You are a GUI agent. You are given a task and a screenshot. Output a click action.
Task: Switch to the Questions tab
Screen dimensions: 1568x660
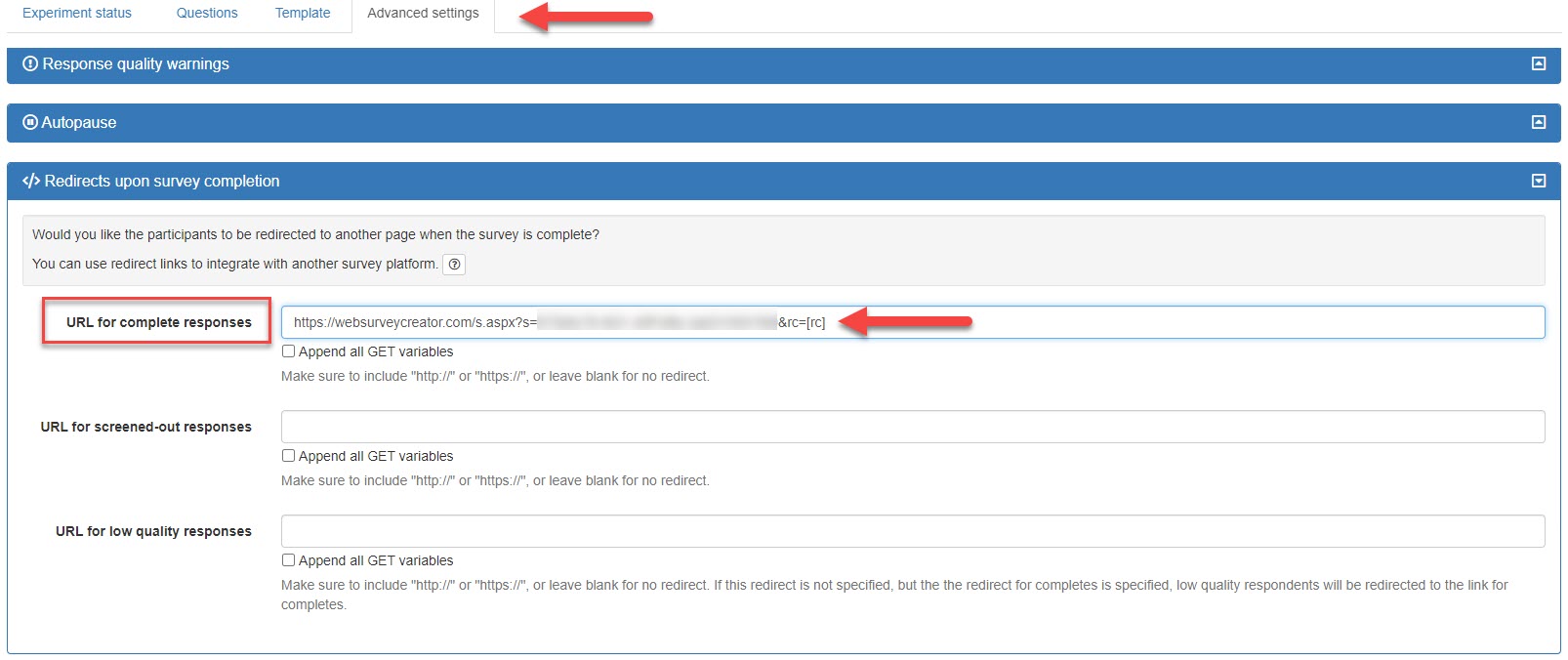tap(207, 14)
